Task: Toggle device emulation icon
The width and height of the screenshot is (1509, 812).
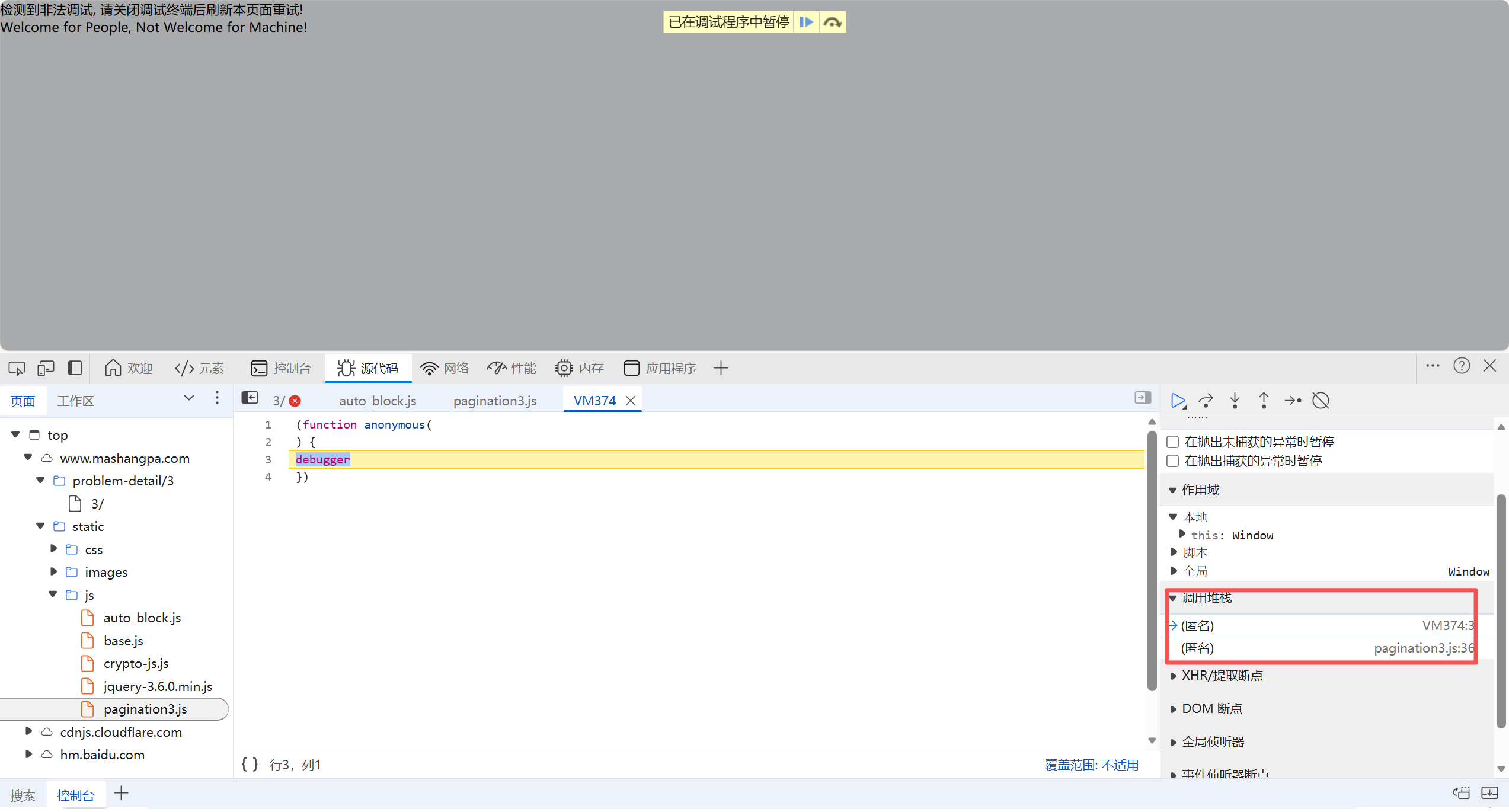Action: 46,368
